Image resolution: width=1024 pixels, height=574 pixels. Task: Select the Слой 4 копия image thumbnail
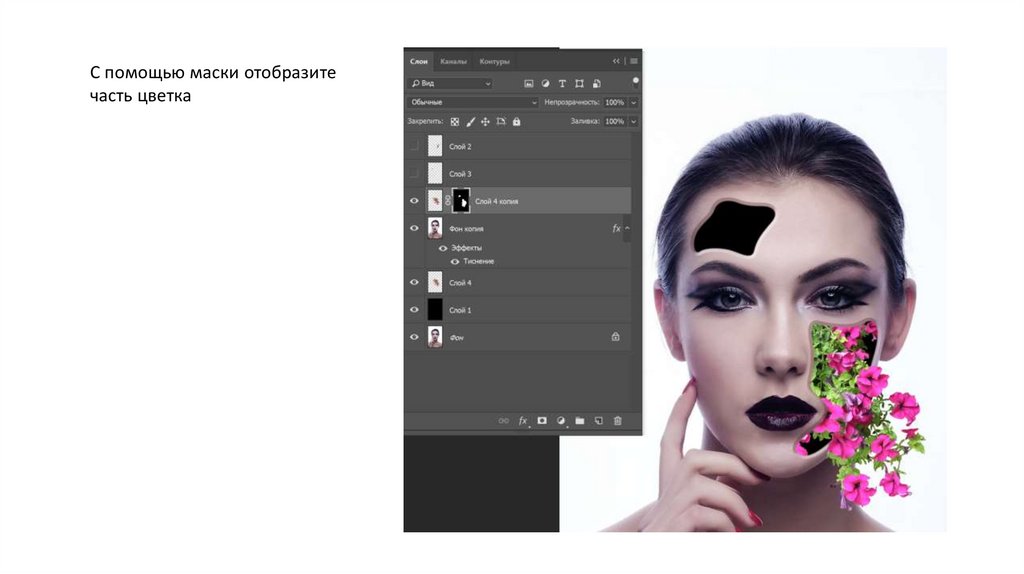(x=435, y=201)
